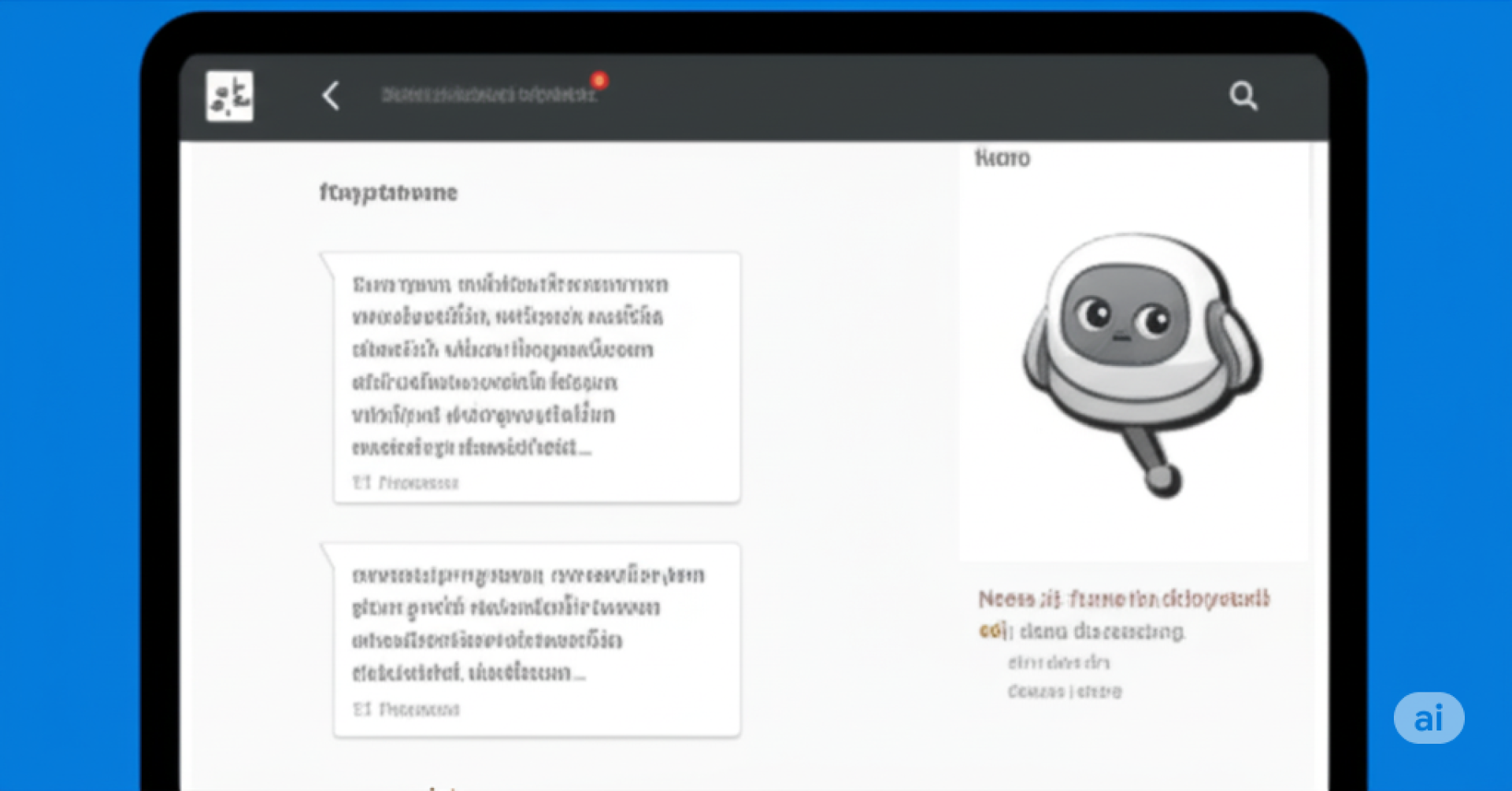Click the small icon in second message footer
Screen dimensions: 1512x791
[x=361, y=709]
